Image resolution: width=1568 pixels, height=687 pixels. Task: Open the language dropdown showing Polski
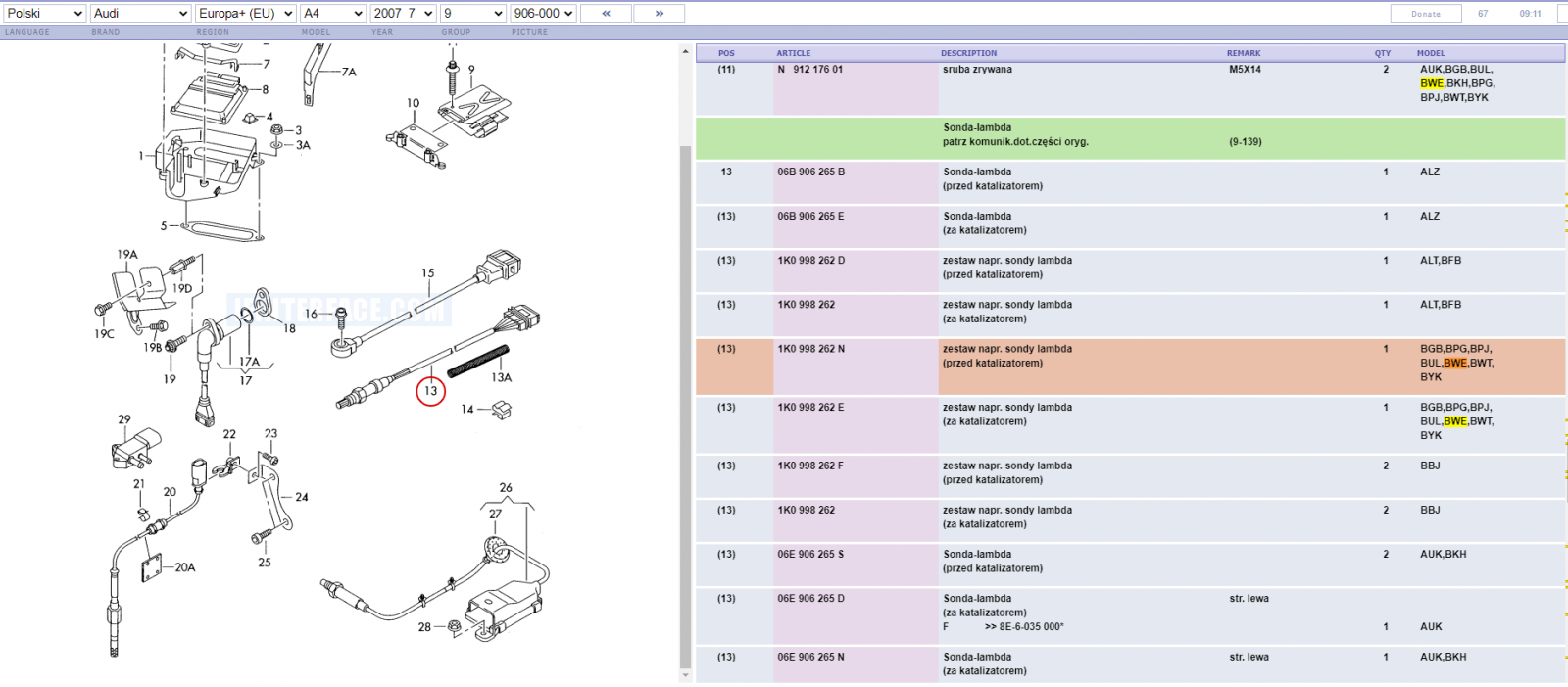(44, 13)
